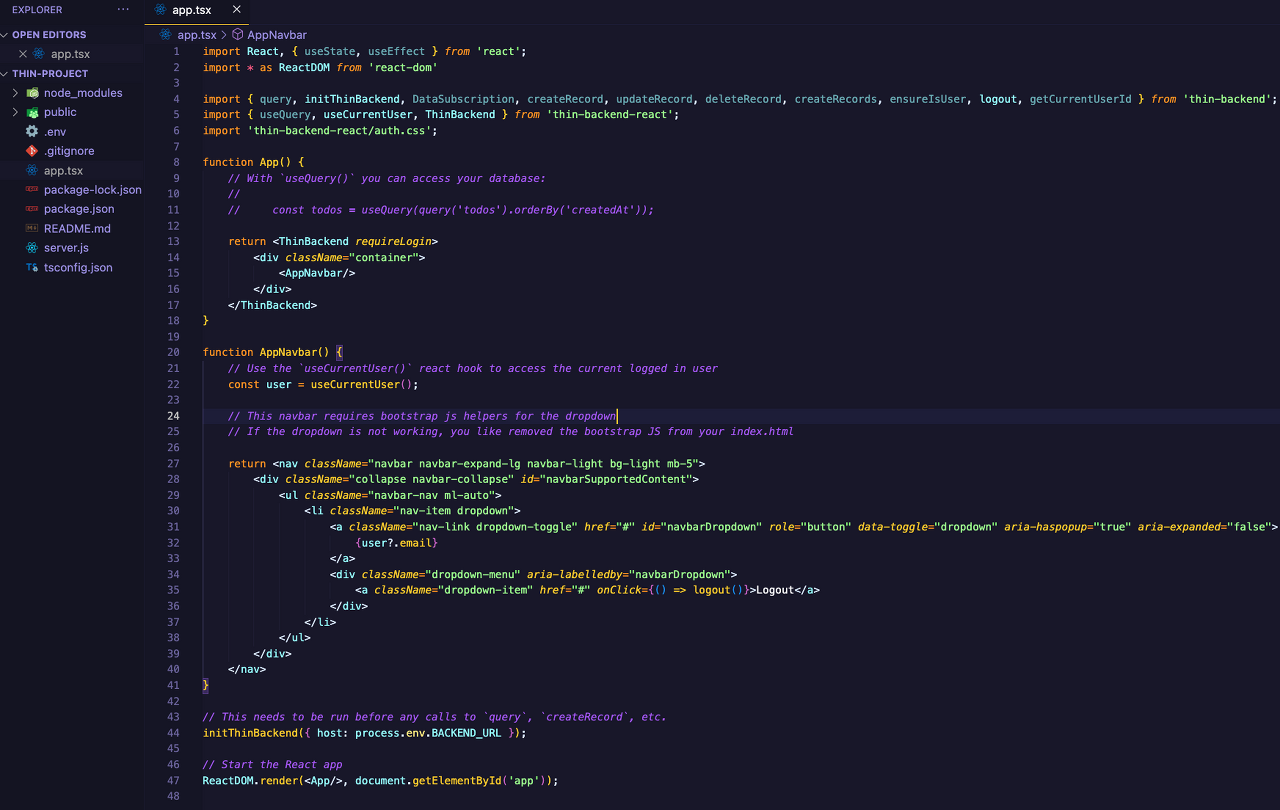
Task: Click 'ReactDOM.render' on line 47
Action: click(250, 780)
